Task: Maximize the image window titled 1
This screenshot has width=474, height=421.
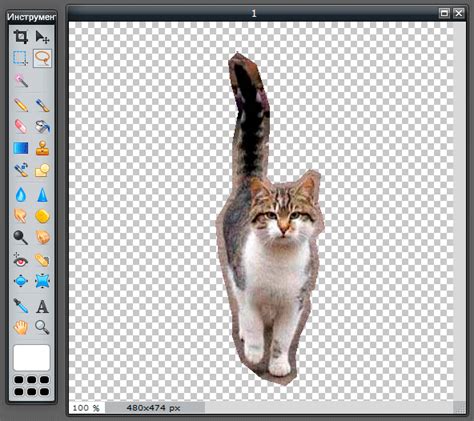Action: coord(444,13)
